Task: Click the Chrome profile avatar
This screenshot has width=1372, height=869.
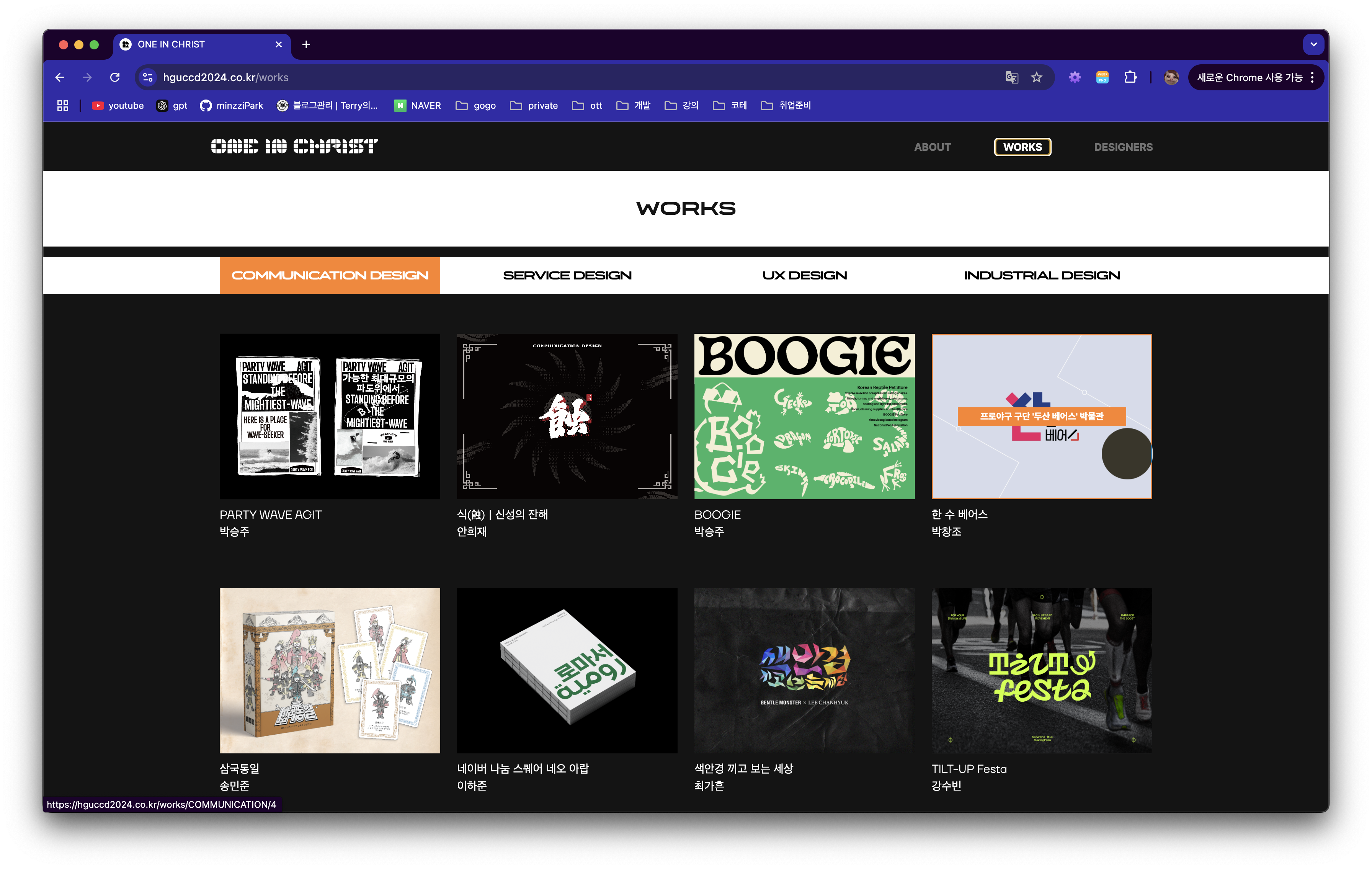Action: coord(1171,77)
